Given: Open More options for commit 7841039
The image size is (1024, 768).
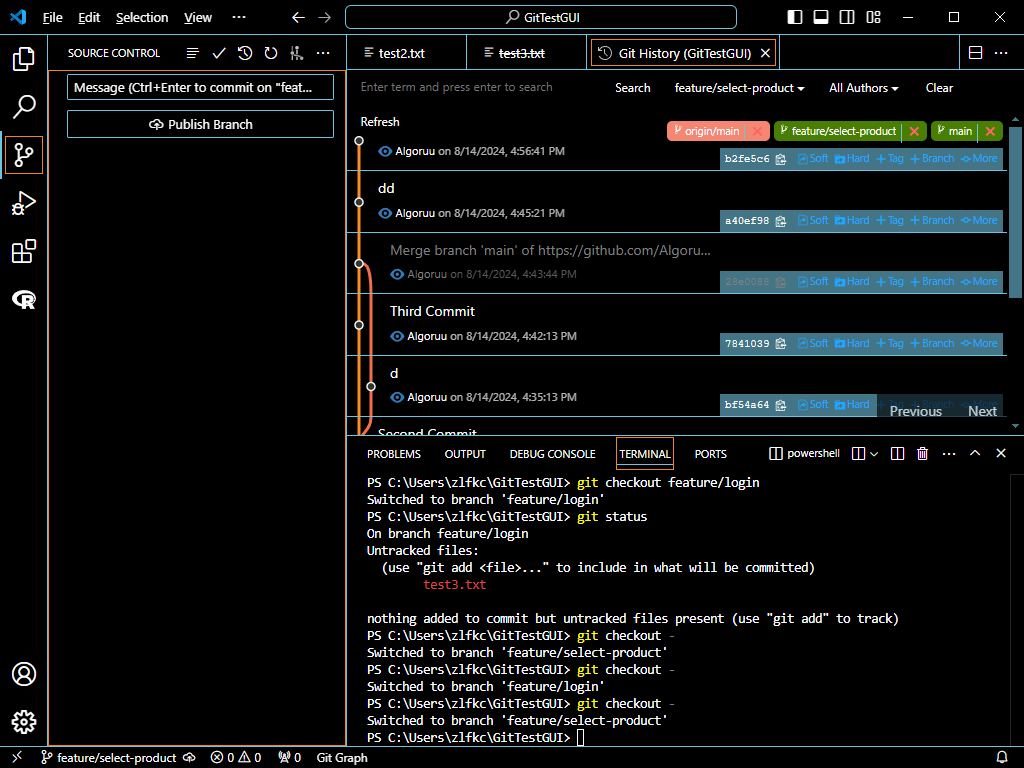Looking at the screenshot, I should coord(980,344).
